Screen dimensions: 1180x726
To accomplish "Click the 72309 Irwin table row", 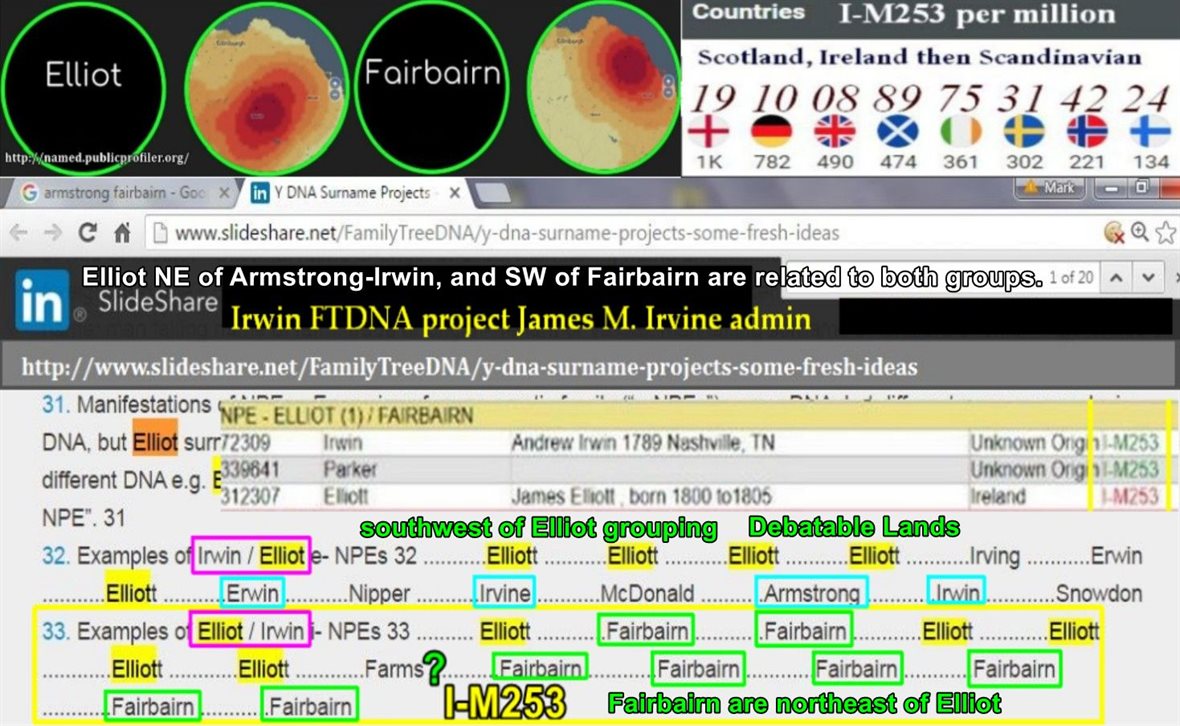I will (x=691, y=442).
